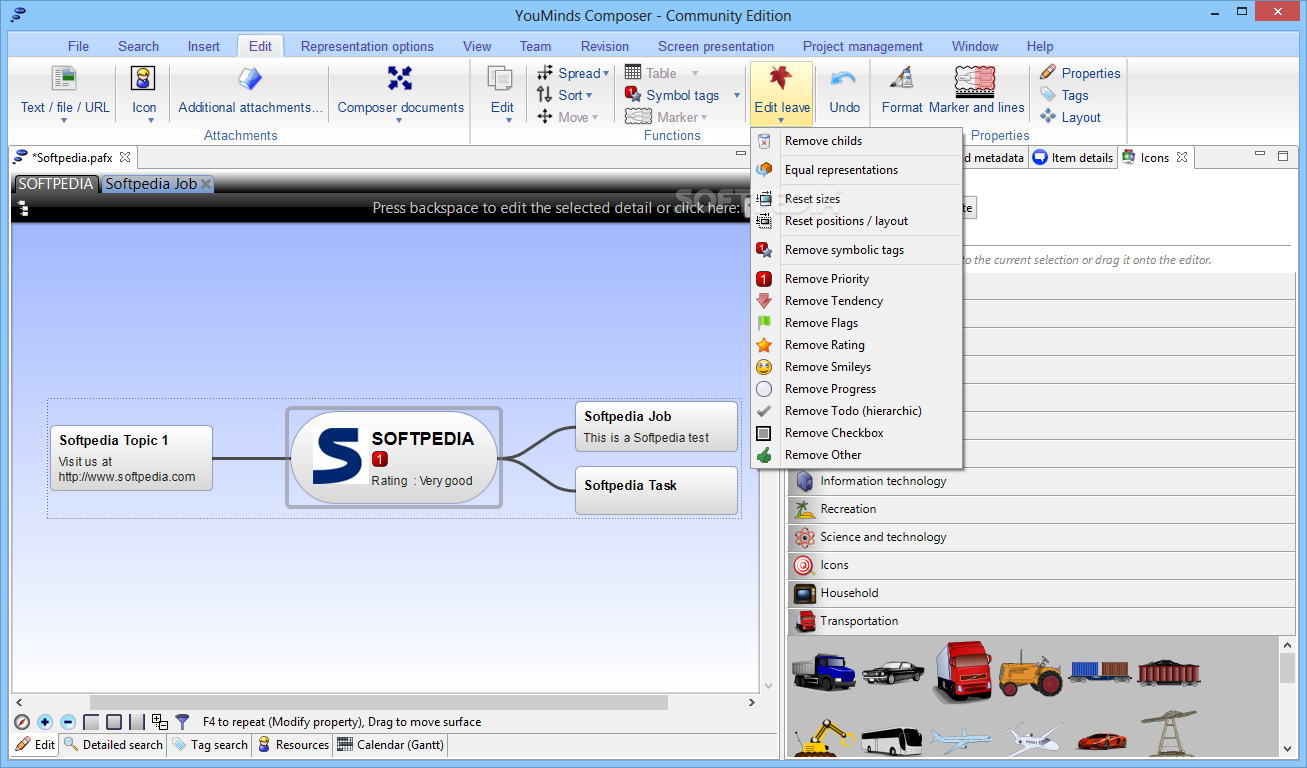
Task: Select the Softpedia Task node
Action: coord(656,490)
